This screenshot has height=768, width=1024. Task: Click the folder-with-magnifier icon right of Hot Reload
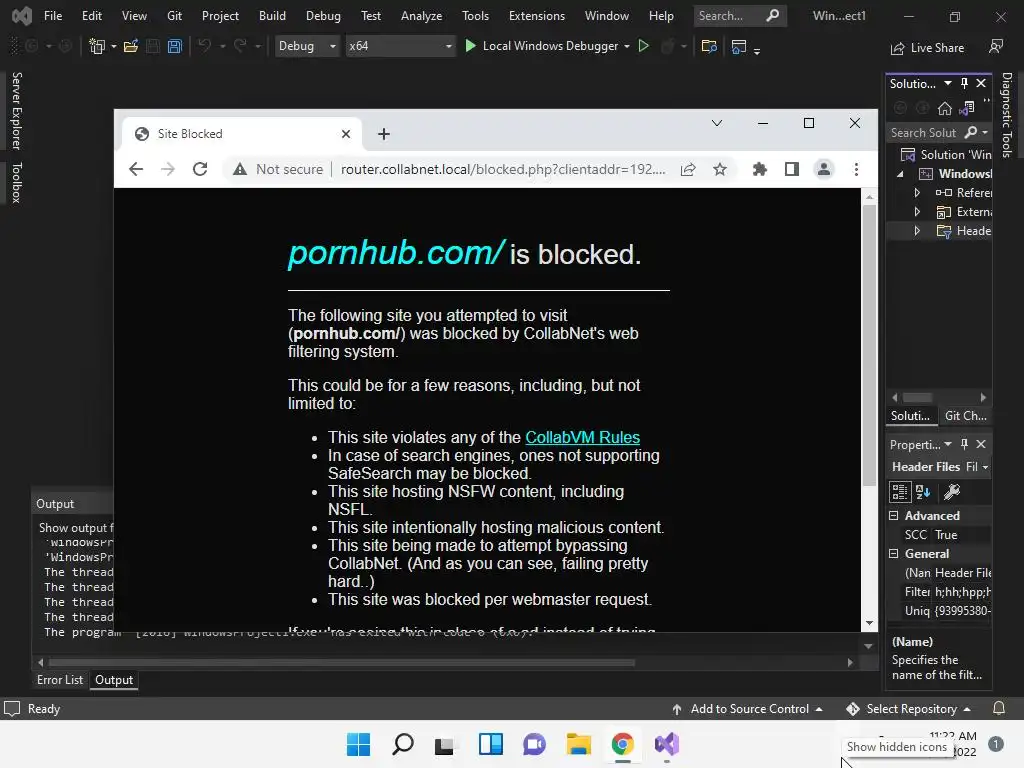coord(709,46)
